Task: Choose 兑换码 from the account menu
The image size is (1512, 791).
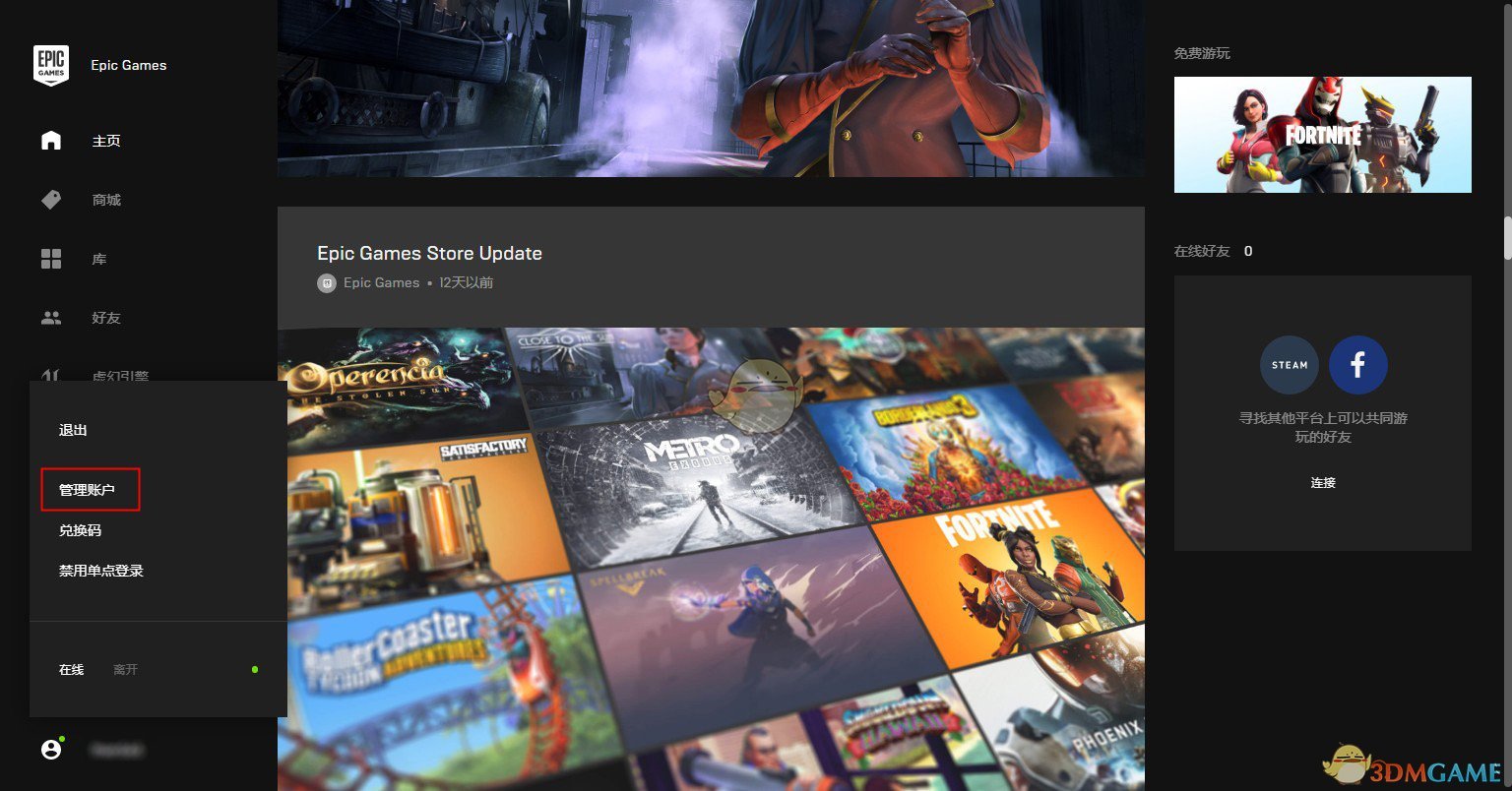Action: pos(80,530)
